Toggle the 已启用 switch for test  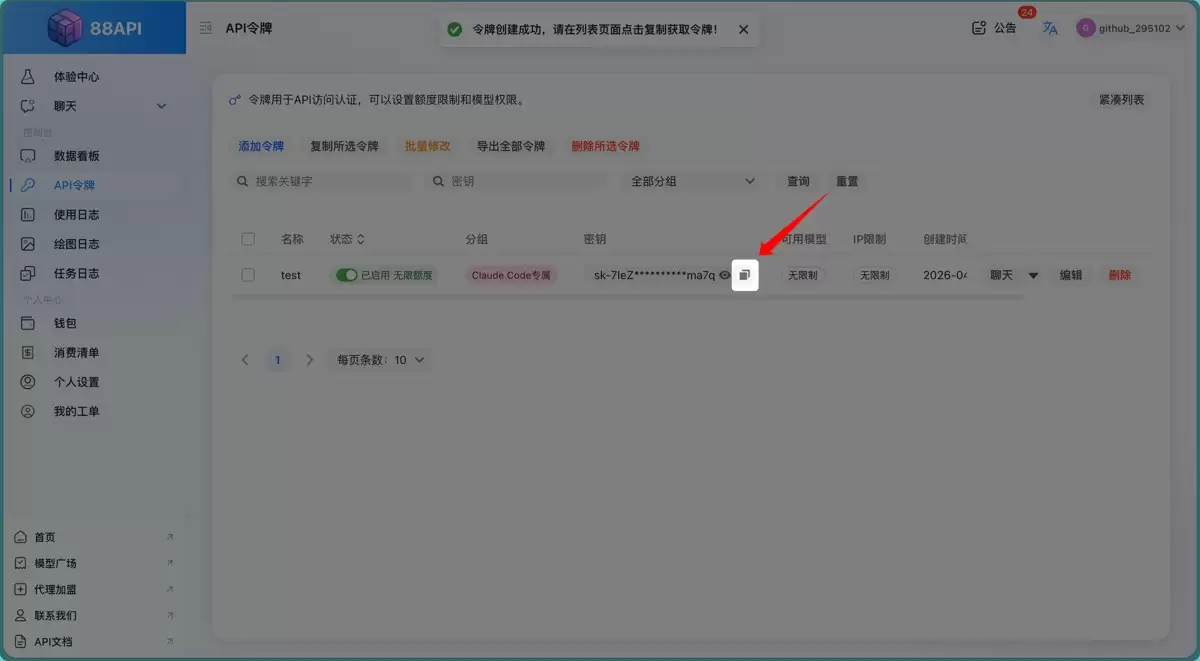[346, 275]
